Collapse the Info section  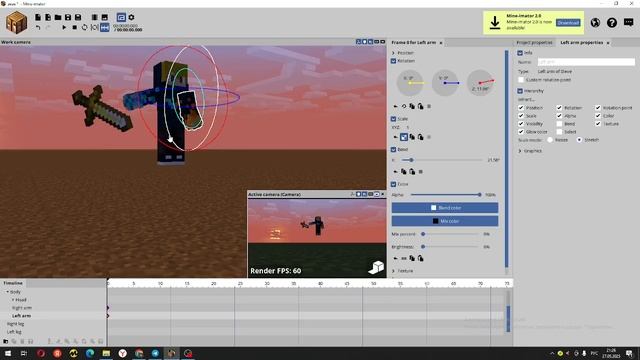520,53
